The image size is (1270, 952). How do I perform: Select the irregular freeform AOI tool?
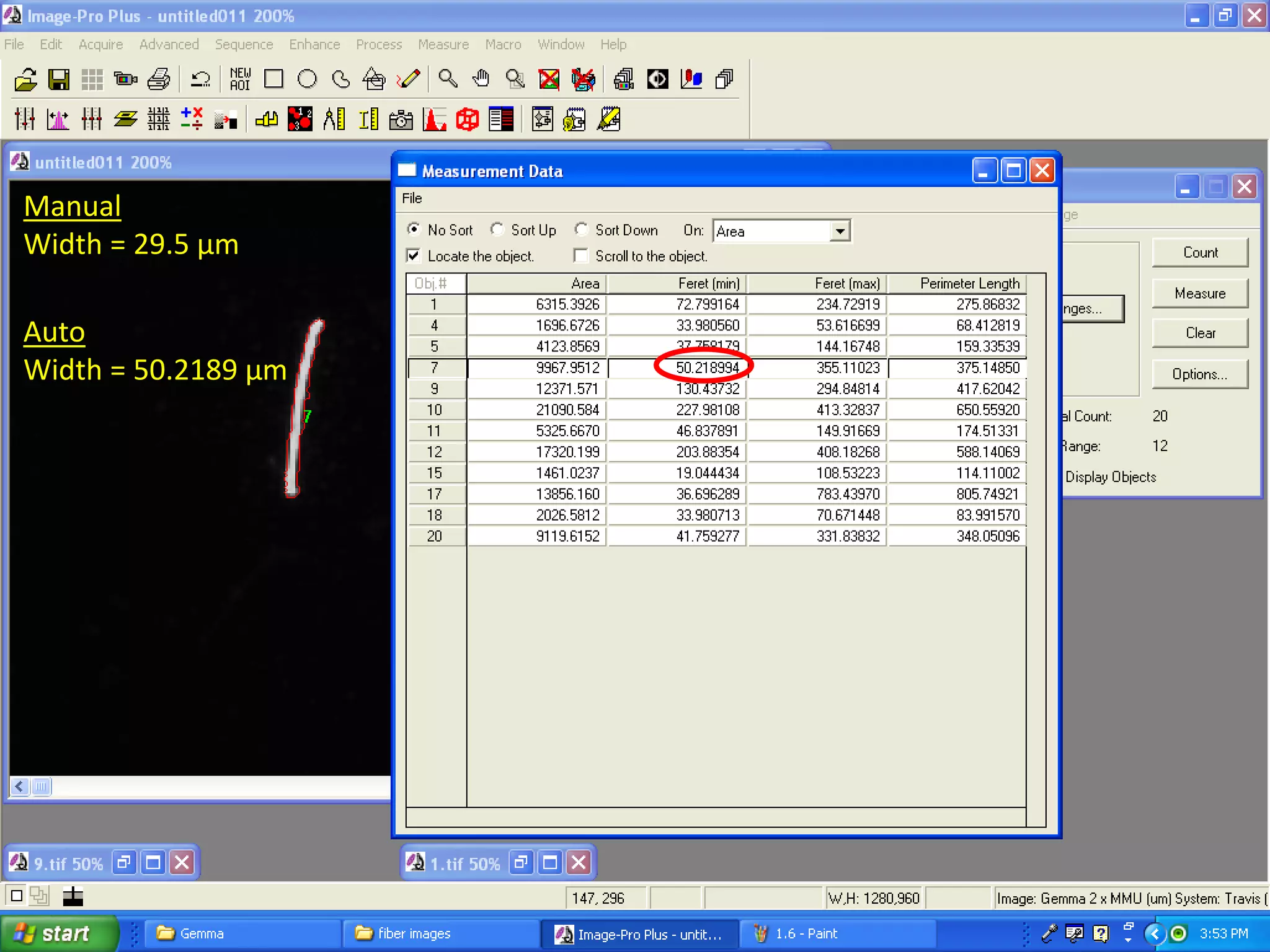340,79
